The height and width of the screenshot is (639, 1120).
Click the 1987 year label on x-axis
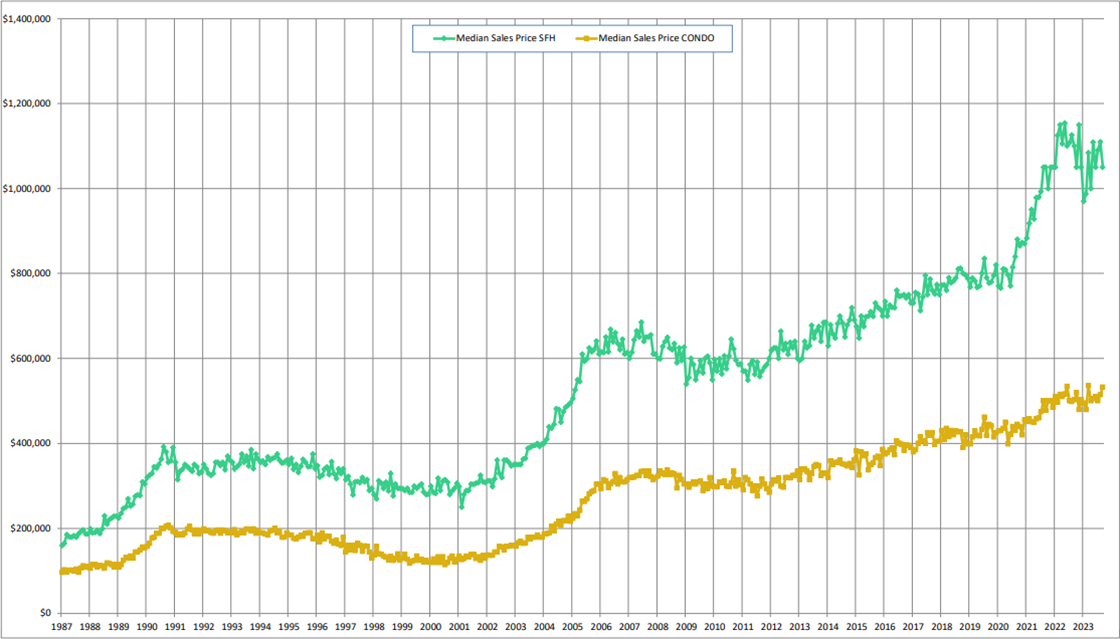[x=60, y=628]
